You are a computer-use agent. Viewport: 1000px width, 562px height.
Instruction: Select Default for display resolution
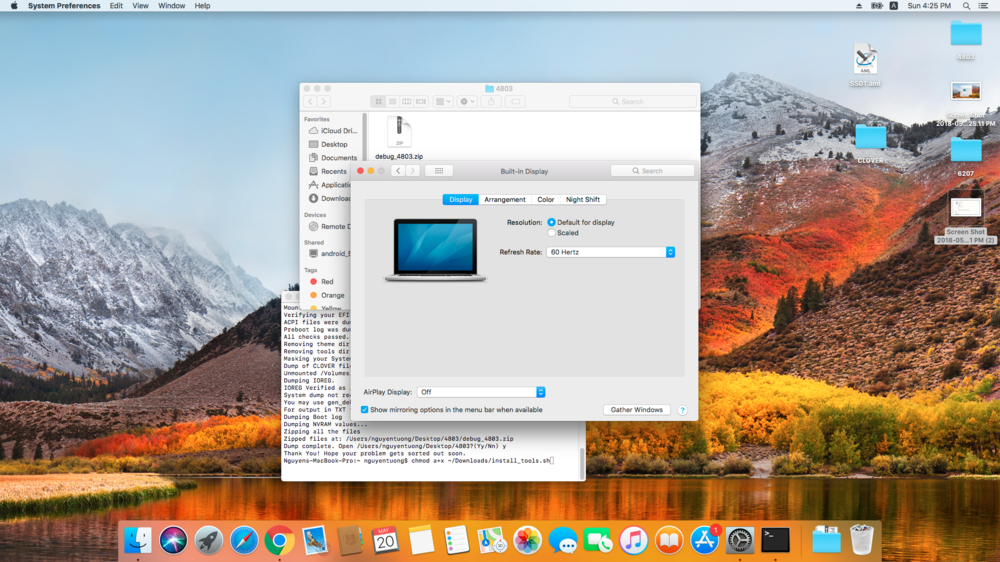click(552, 222)
